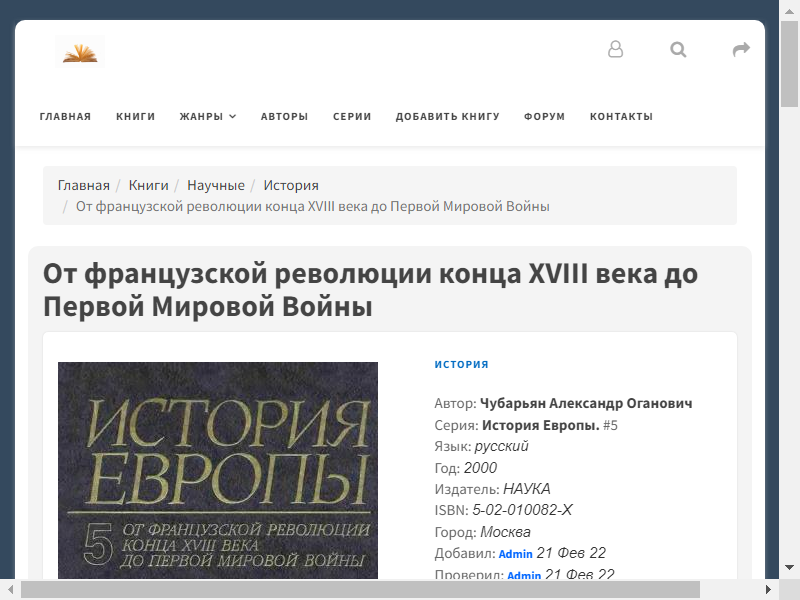The height and width of the screenshot is (600, 800).
Task: Click the horizontal scrollbar left arrow
Action: [10, 590]
